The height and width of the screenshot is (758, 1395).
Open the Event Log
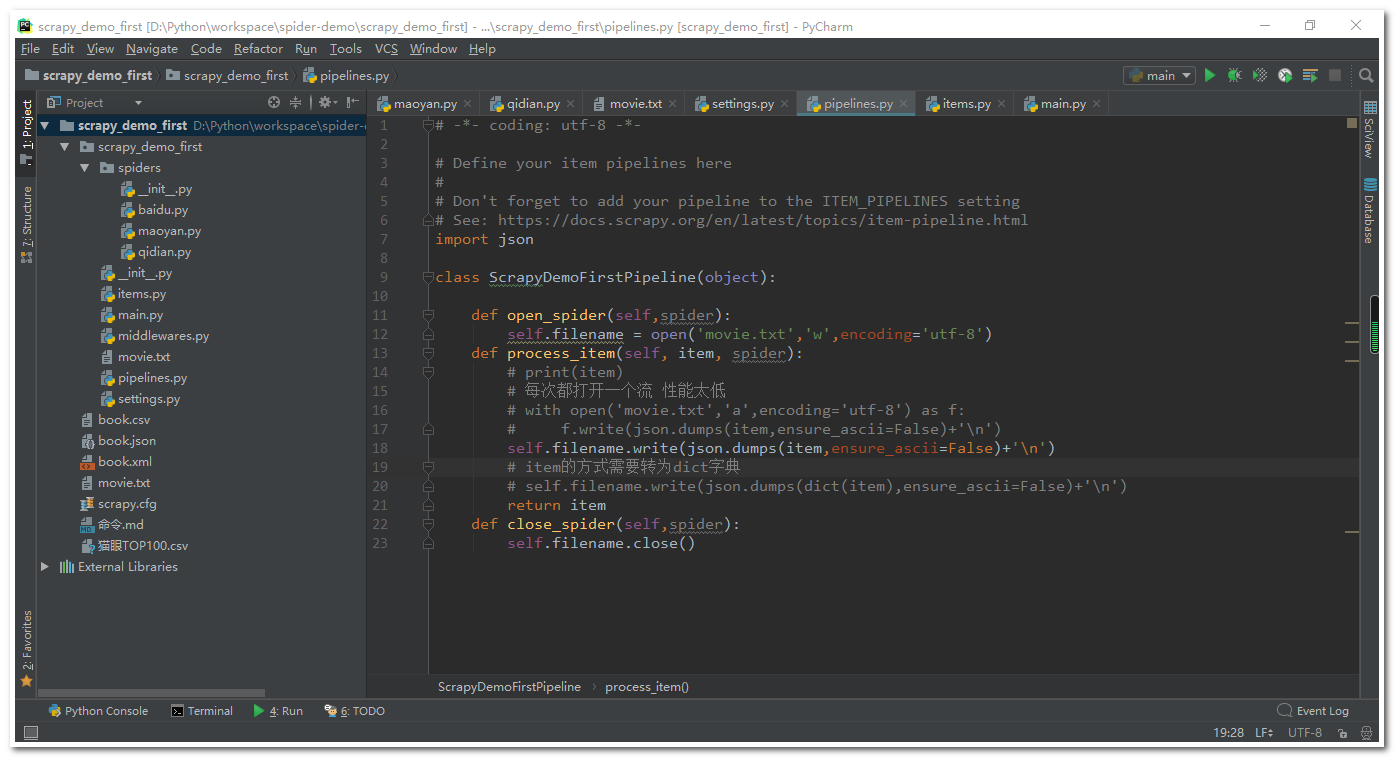point(1313,711)
